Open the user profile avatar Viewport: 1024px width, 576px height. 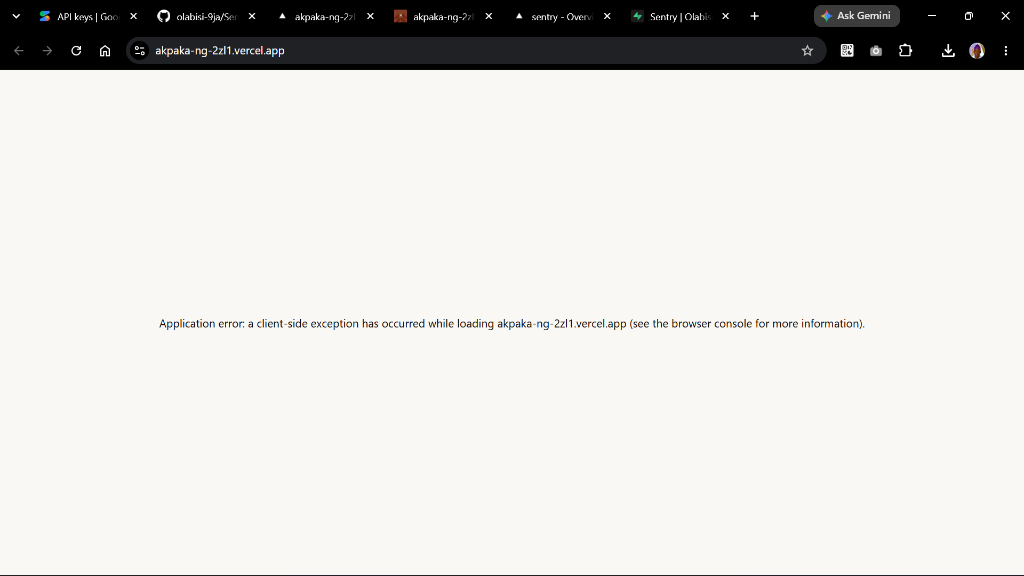pyautogui.click(x=977, y=51)
